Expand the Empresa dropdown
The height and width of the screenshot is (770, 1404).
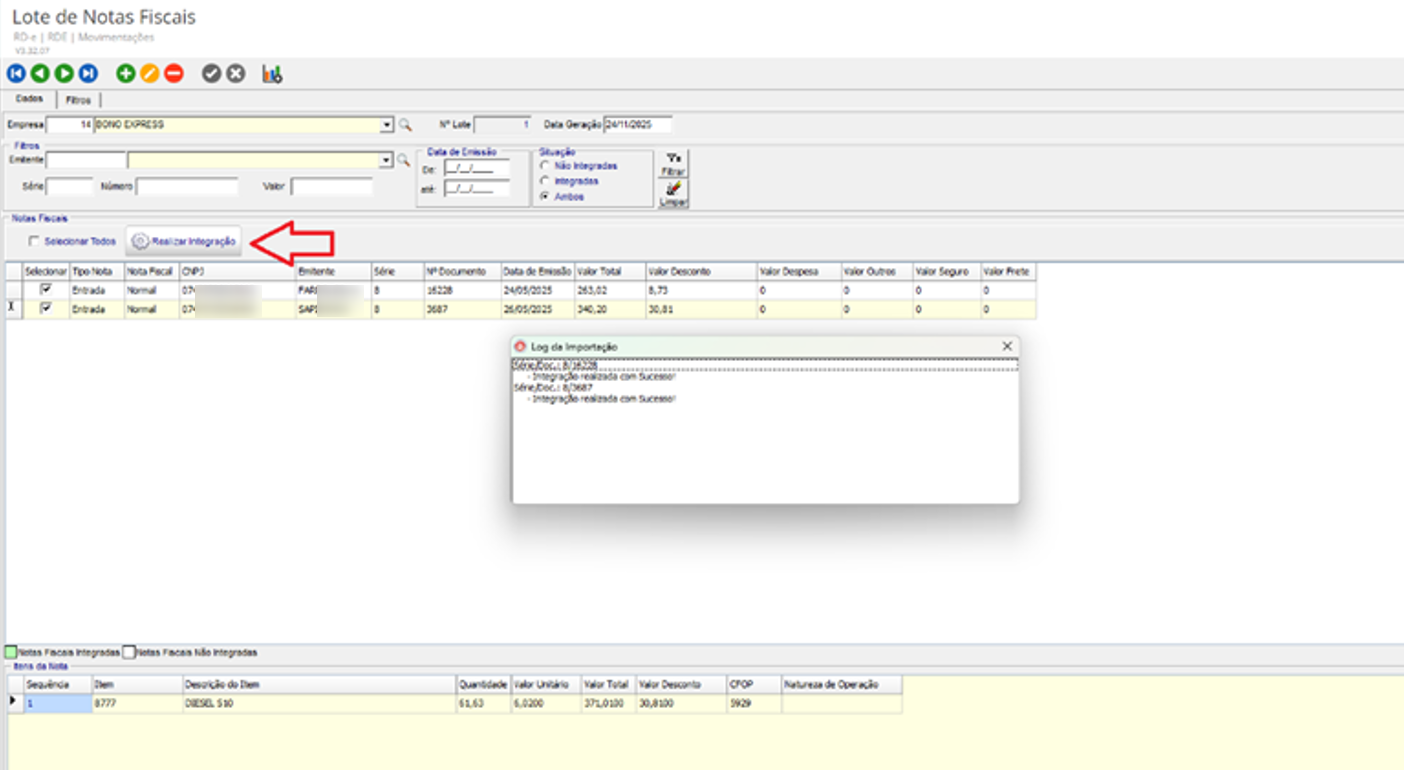click(x=387, y=125)
